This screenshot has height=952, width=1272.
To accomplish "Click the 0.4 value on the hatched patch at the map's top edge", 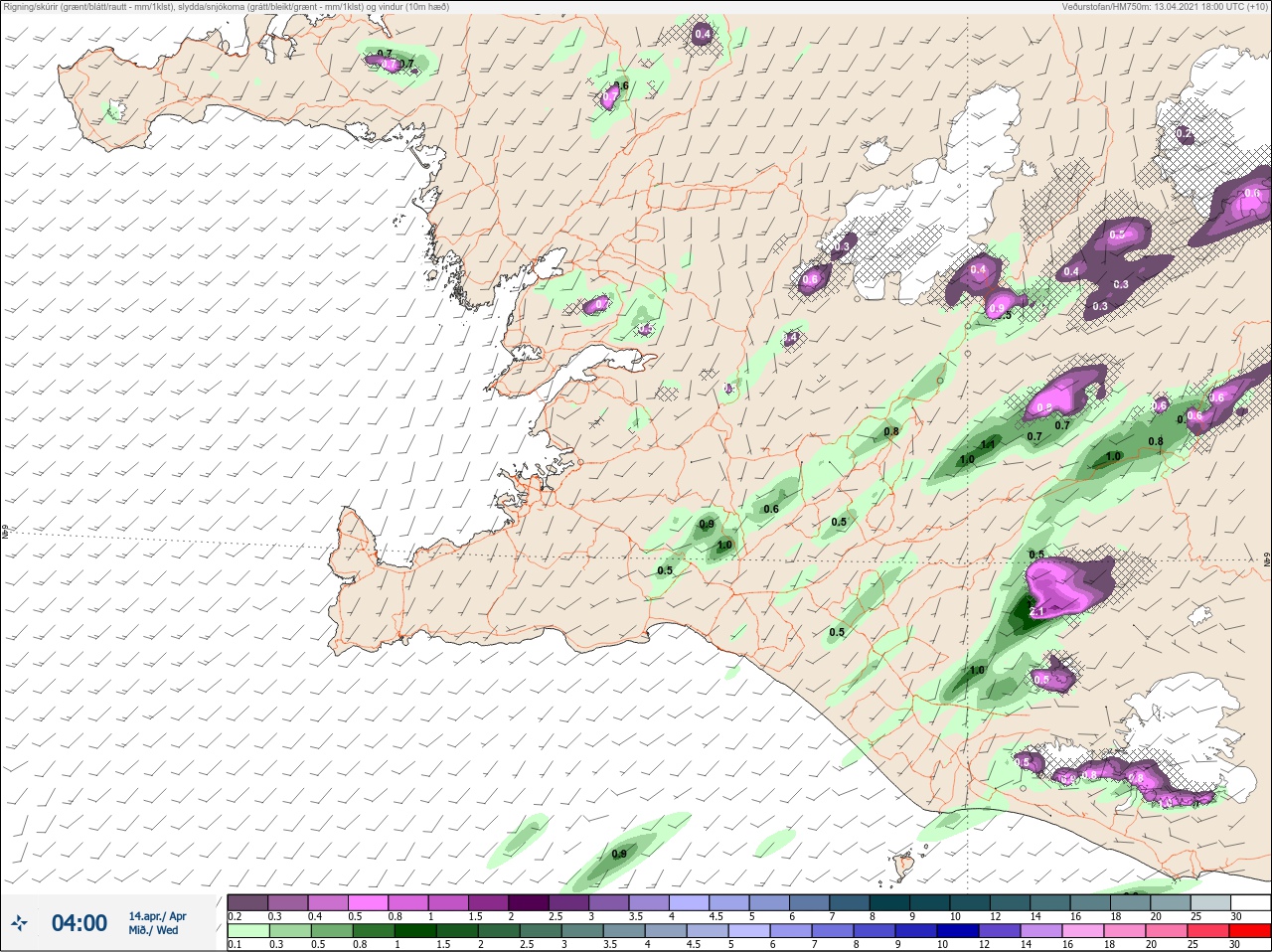I will coord(703,35).
